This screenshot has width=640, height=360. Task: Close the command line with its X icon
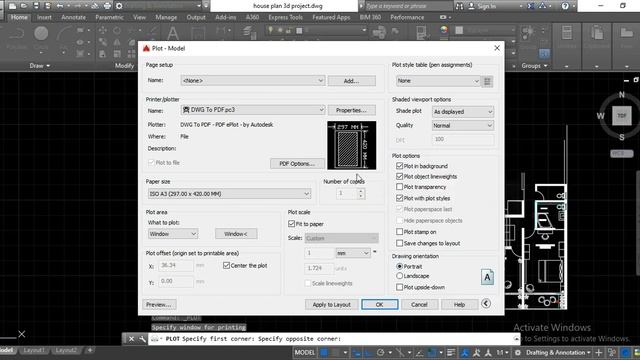click(x=131, y=339)
